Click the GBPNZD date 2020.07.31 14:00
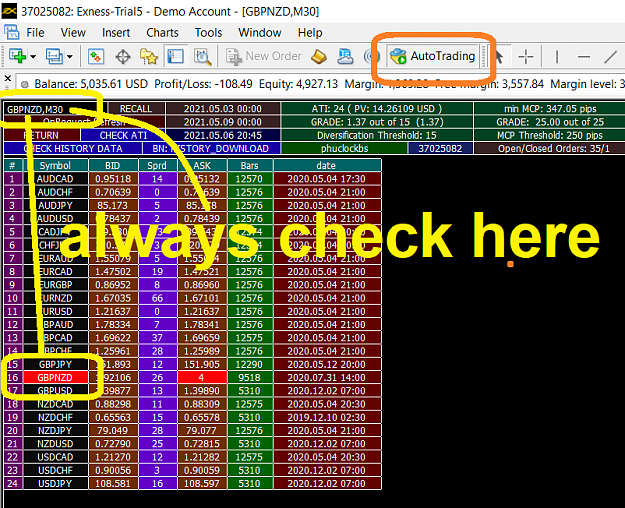 click(x=327, y=377)
